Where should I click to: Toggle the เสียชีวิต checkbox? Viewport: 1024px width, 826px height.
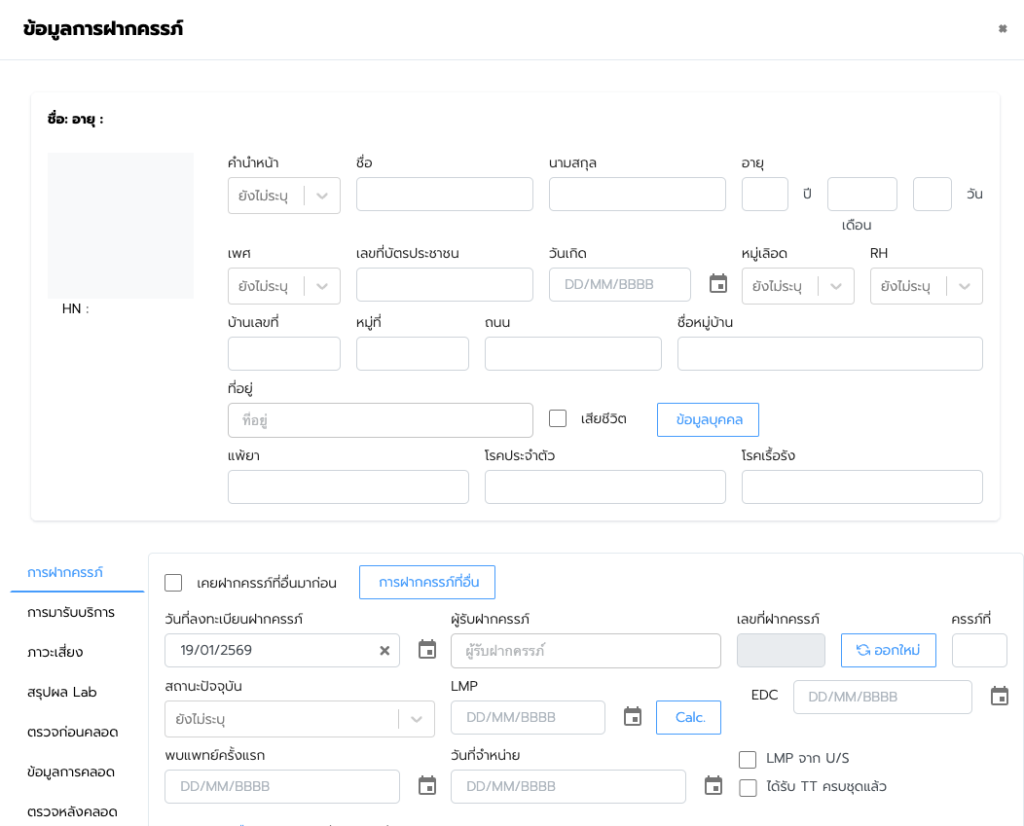pos(558,418)
